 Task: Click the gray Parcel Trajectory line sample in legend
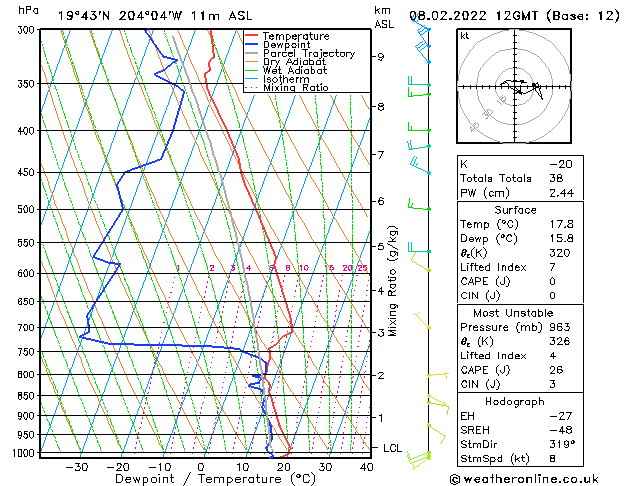coord(252,53)
